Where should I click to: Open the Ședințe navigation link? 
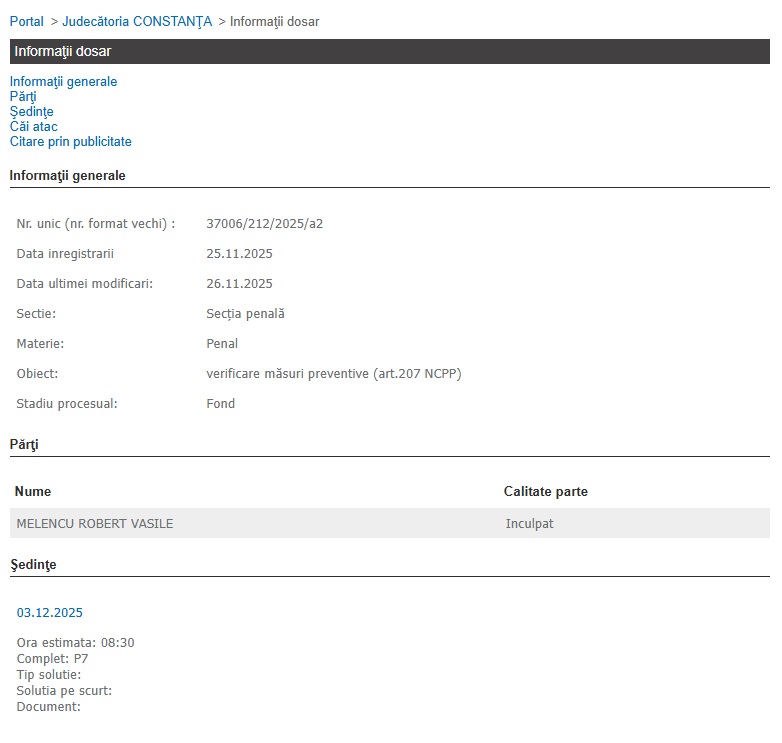(x=31, y=111)
